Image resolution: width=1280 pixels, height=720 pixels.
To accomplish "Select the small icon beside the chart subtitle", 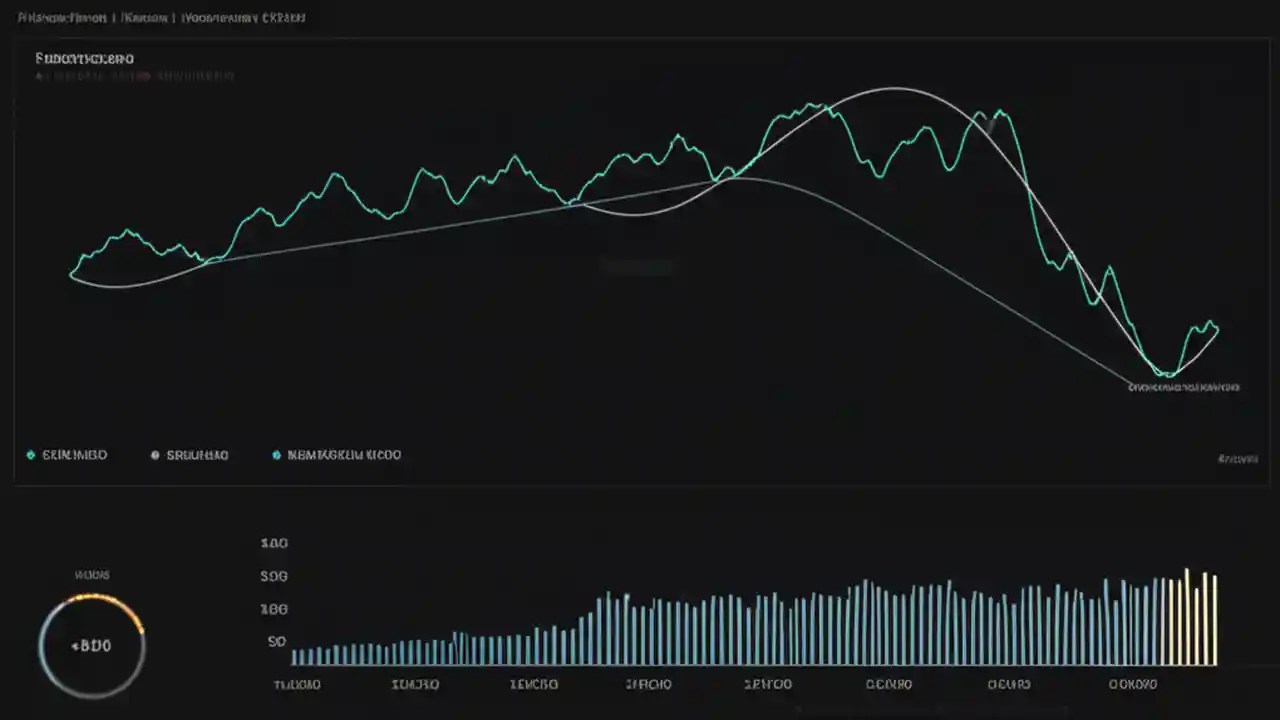I will pyautogui.click(x=36, y=76).
